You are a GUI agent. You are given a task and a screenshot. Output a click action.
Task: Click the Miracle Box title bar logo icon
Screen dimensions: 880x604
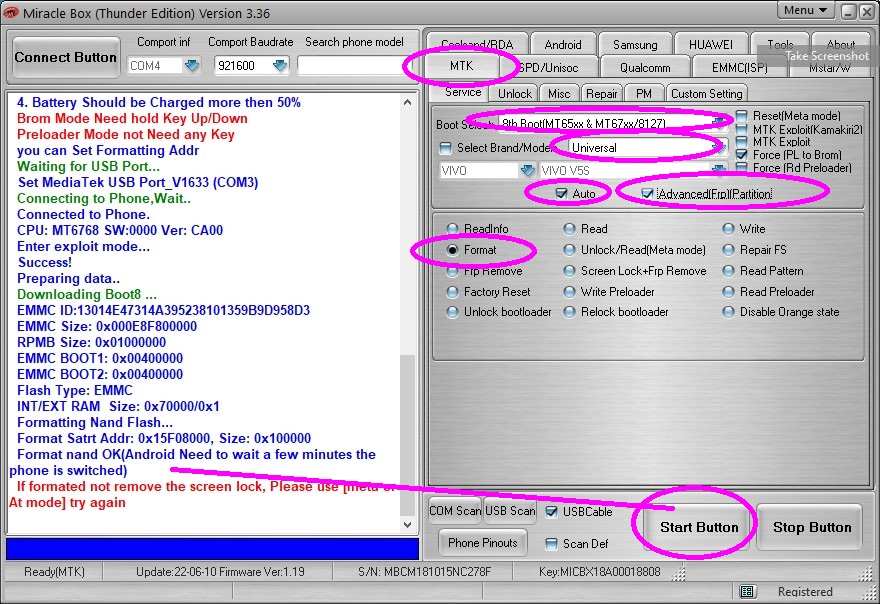(11, 12)
